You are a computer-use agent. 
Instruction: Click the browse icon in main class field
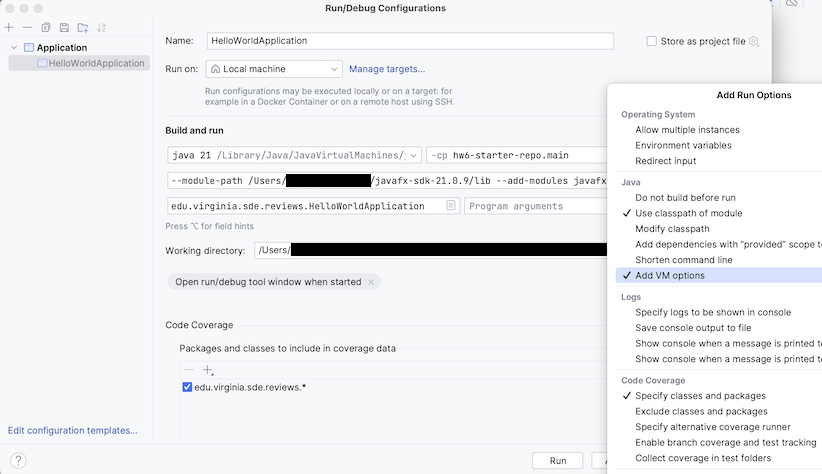pyautogui.click(x=451, y=206)
